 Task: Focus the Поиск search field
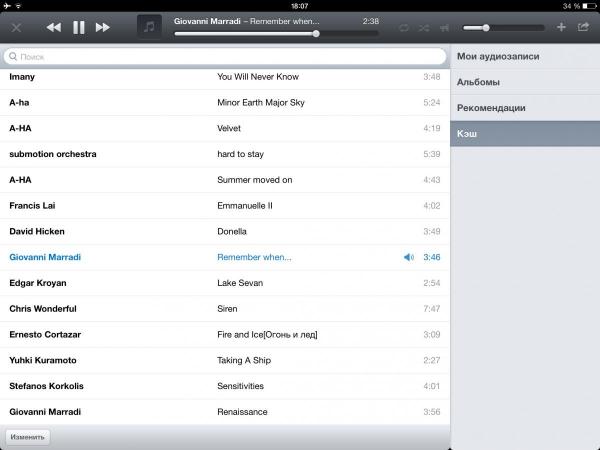(225, 57)
